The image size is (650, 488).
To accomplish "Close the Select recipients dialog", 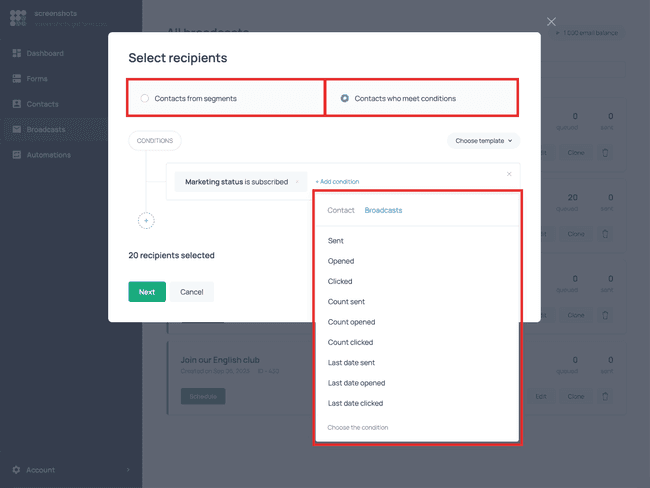I will pos(551,22).
